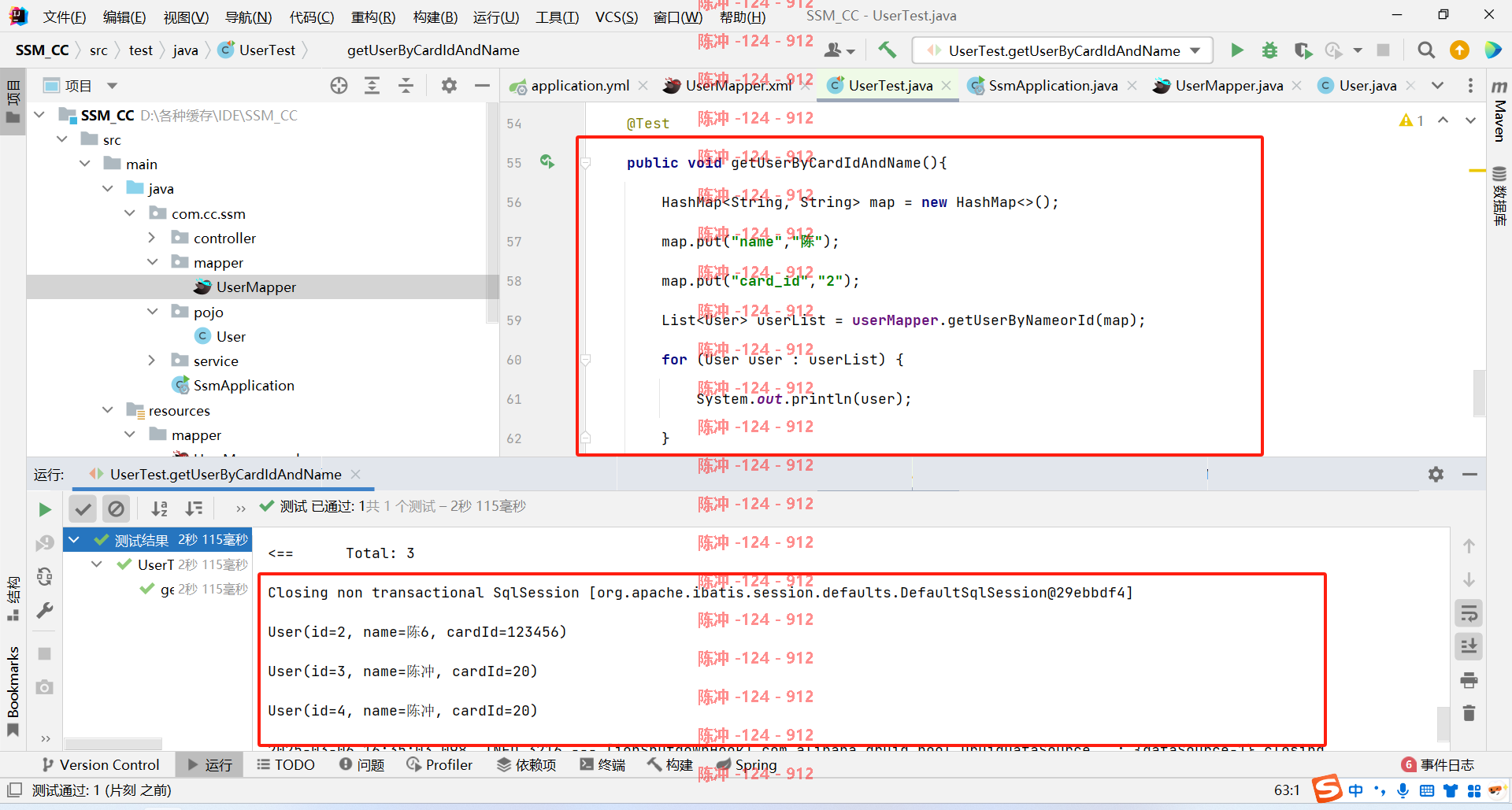Click wrench settings icon in Run panel
This screenshot has width=1512, height=810.
click(45, 610)
